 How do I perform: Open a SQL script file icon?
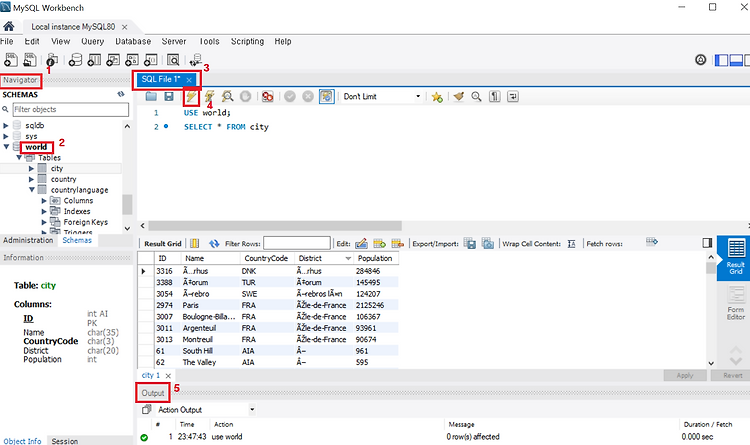pyautogui.click(x=30, y=60)
